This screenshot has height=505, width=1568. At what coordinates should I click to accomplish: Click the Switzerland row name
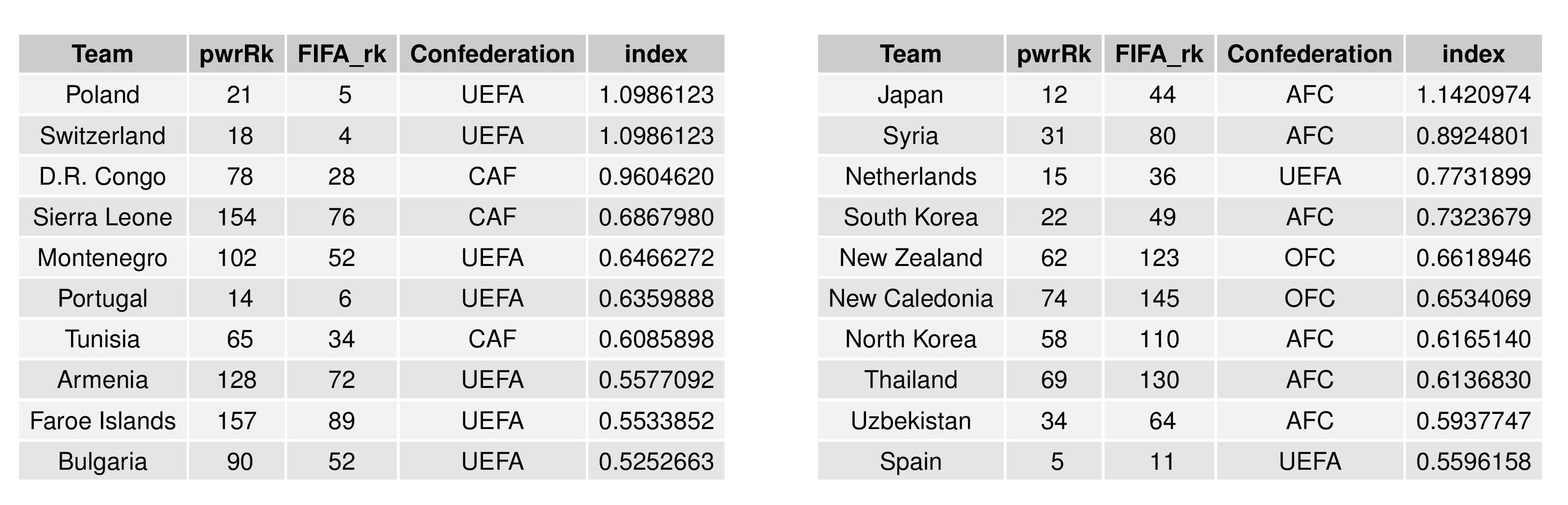(102, 136)
